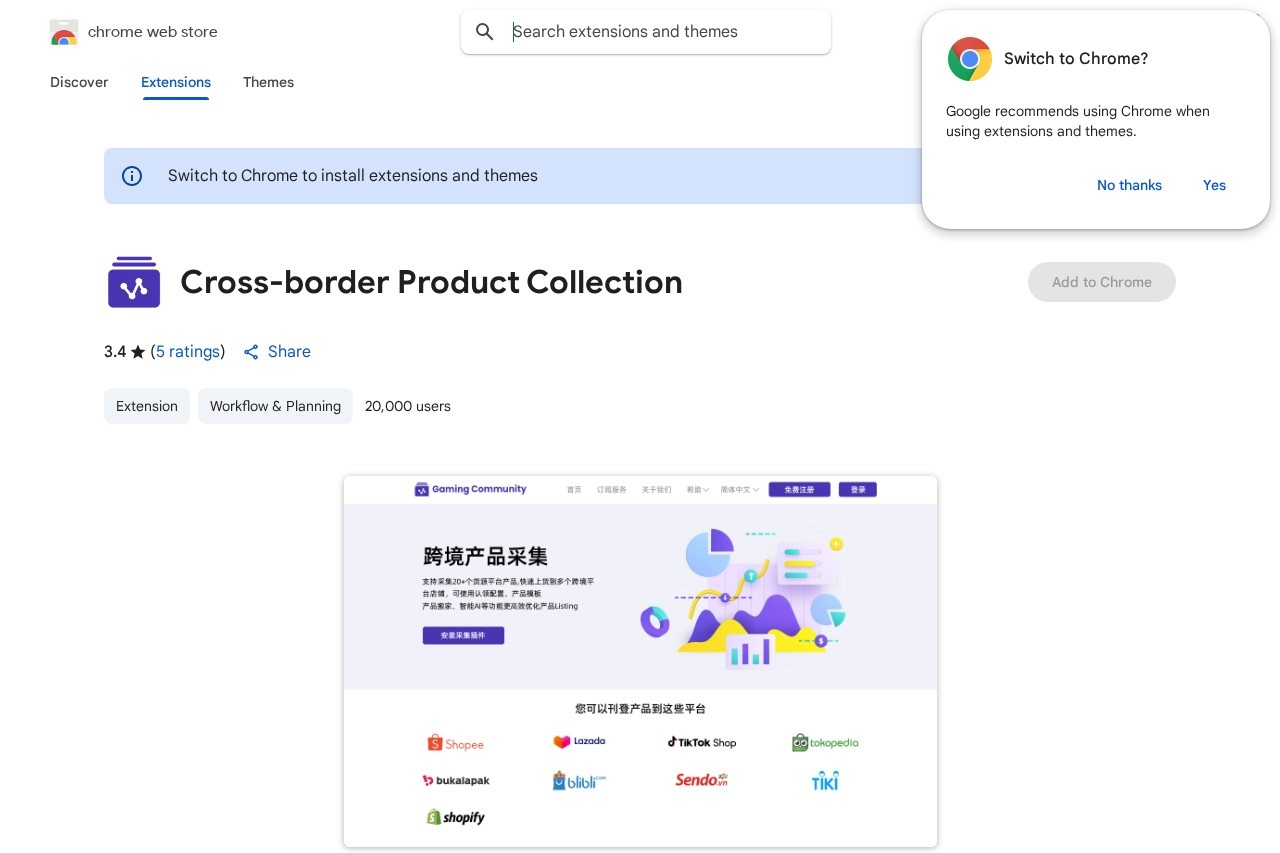
Task: Click the Extension category badge
Action: coord(147,406)
